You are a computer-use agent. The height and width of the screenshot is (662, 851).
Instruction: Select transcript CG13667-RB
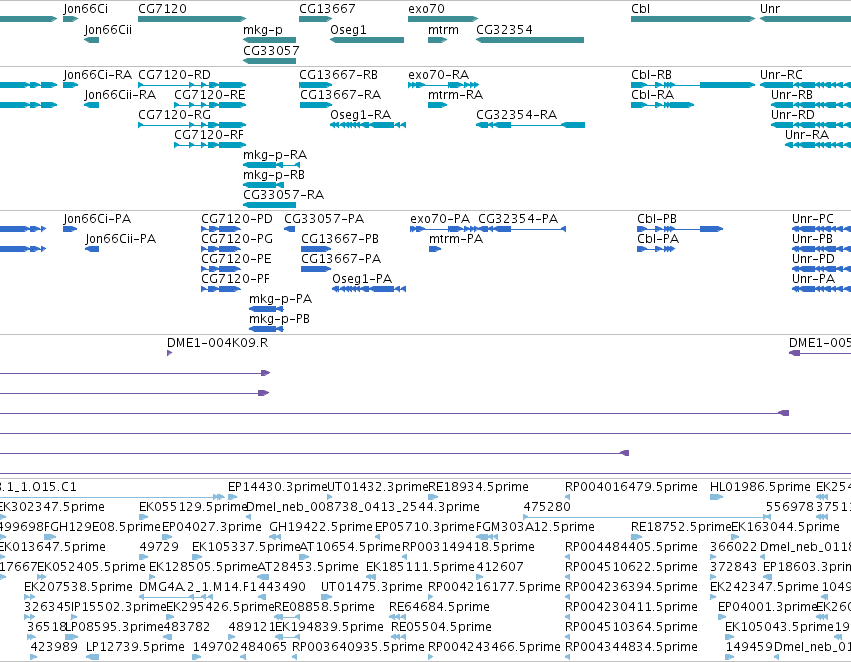point(338,74)
